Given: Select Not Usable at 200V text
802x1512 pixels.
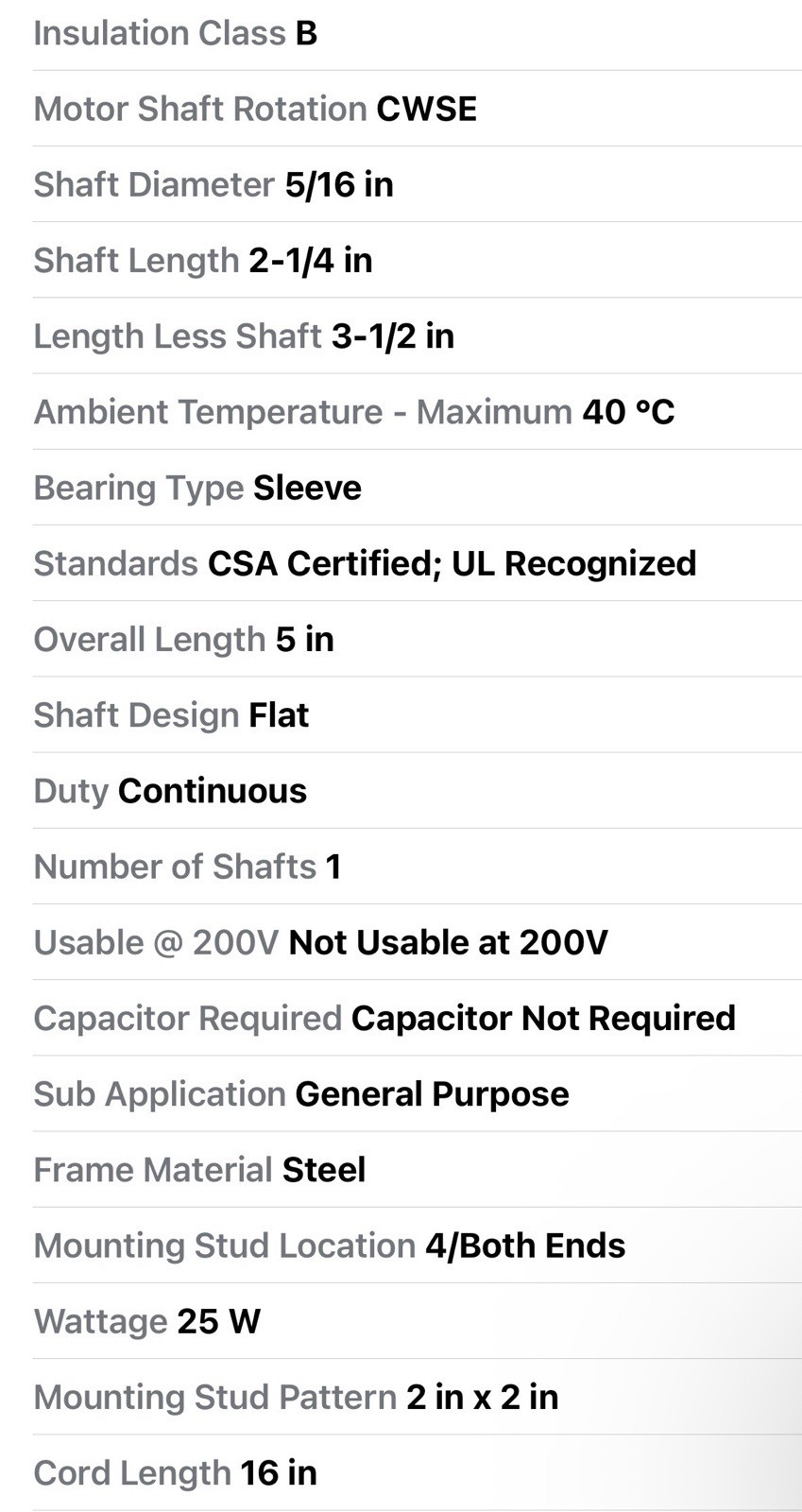Looking at the screenshot, I should pyautogui.click(x=448, y=942).
